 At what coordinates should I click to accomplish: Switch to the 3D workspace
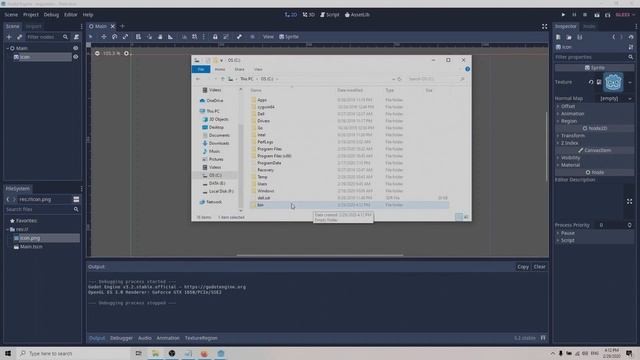tap(309, 15)
